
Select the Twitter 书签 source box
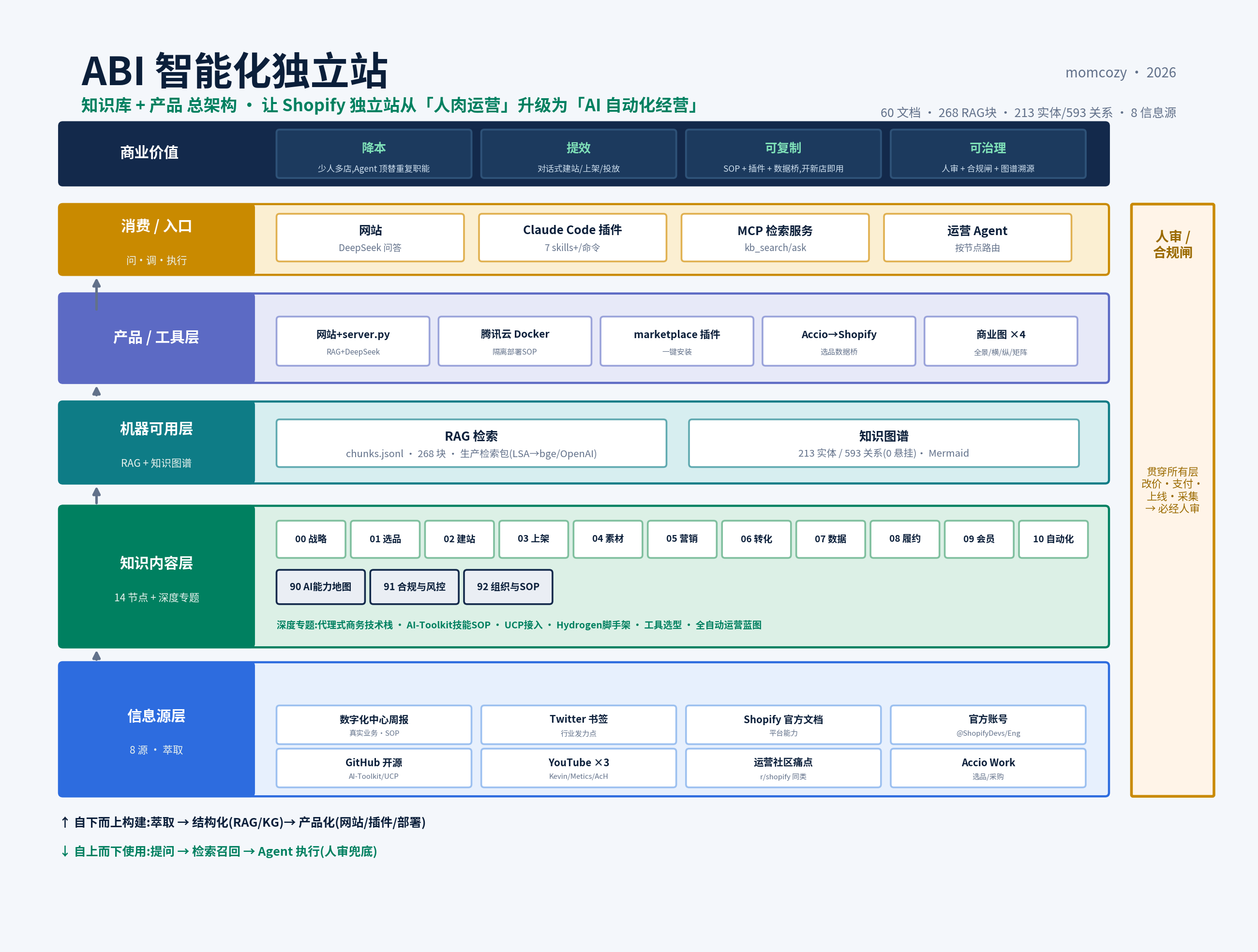[578, 725]
